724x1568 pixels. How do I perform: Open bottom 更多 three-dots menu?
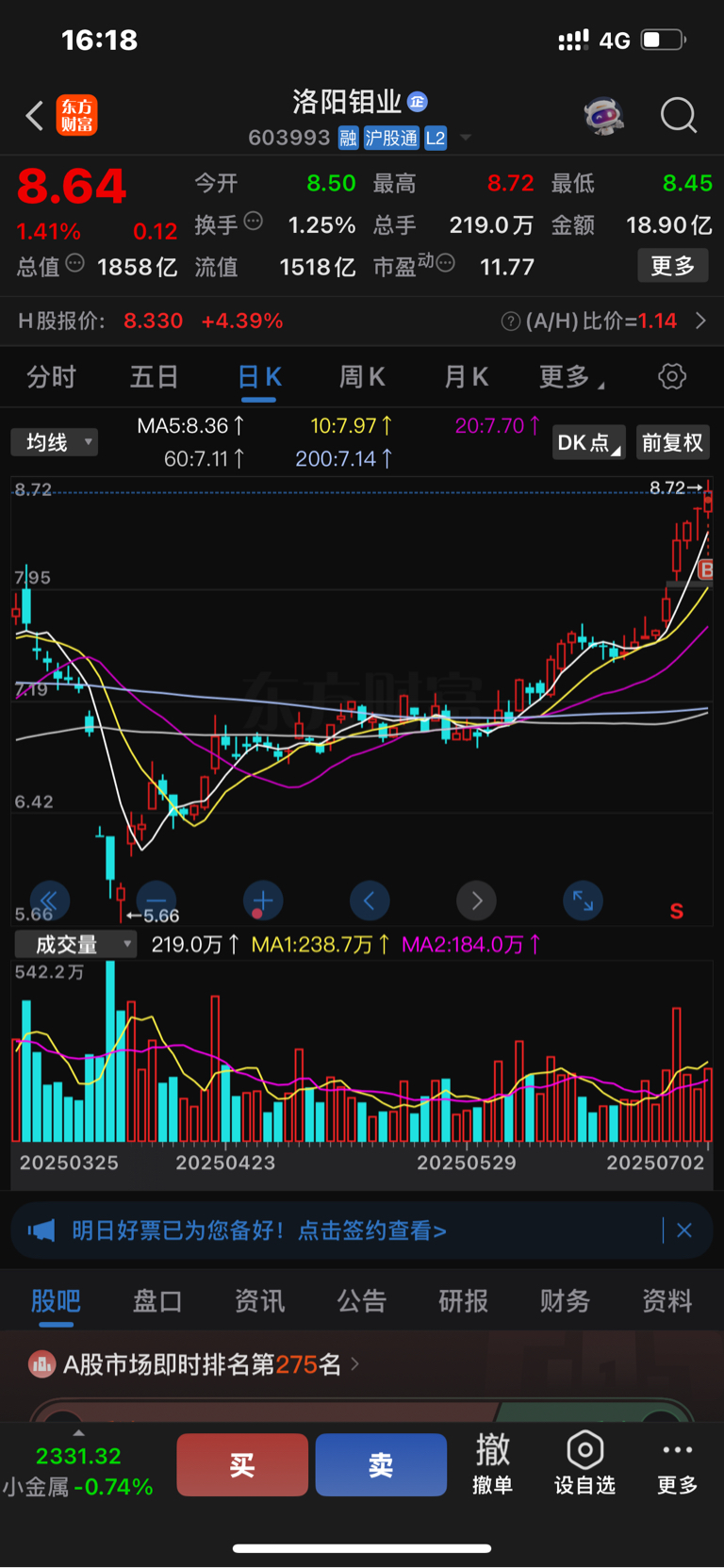[x=677, y=1464]
